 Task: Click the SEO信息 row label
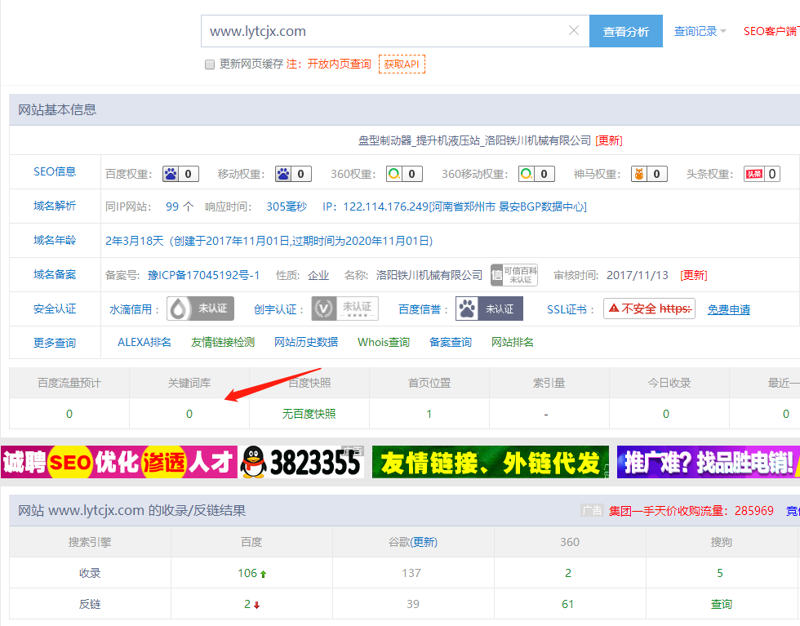point(55,172)
